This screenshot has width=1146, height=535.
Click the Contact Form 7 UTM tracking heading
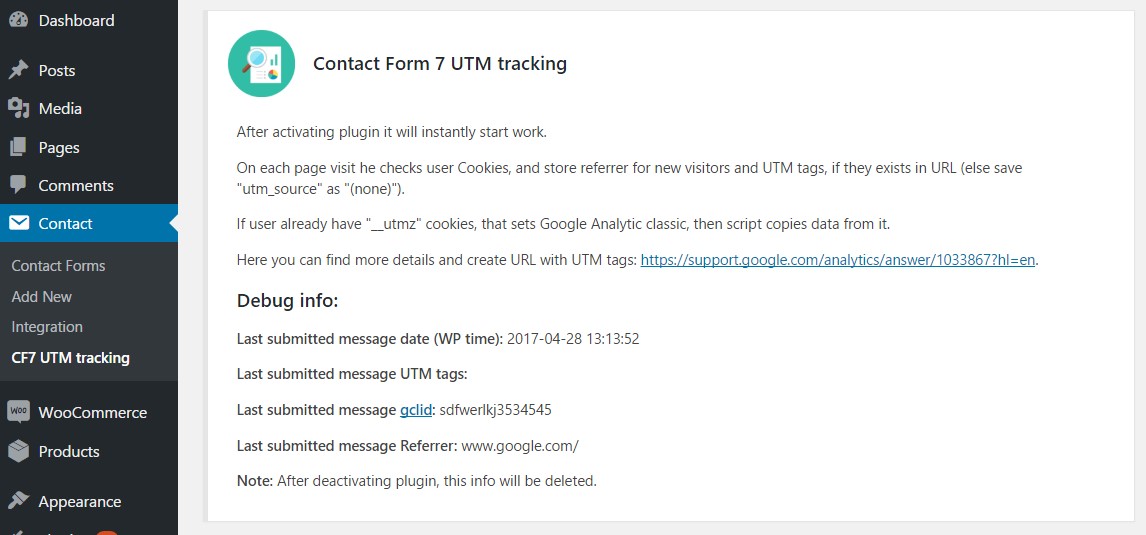(x=440, y=64)
